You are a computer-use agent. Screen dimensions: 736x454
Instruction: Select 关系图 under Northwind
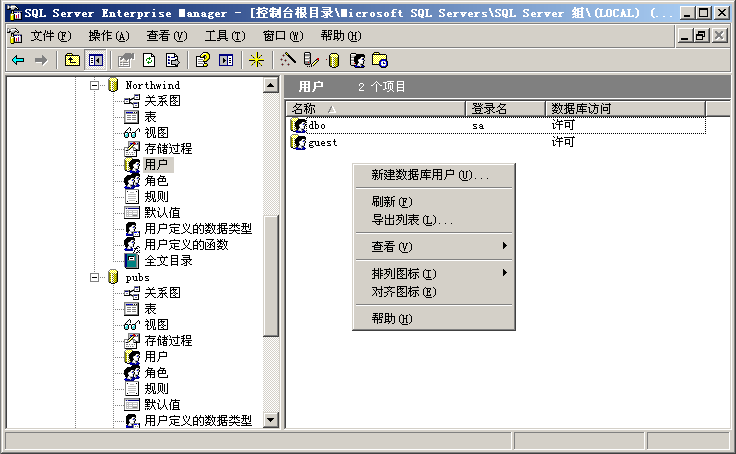[162, 100]
